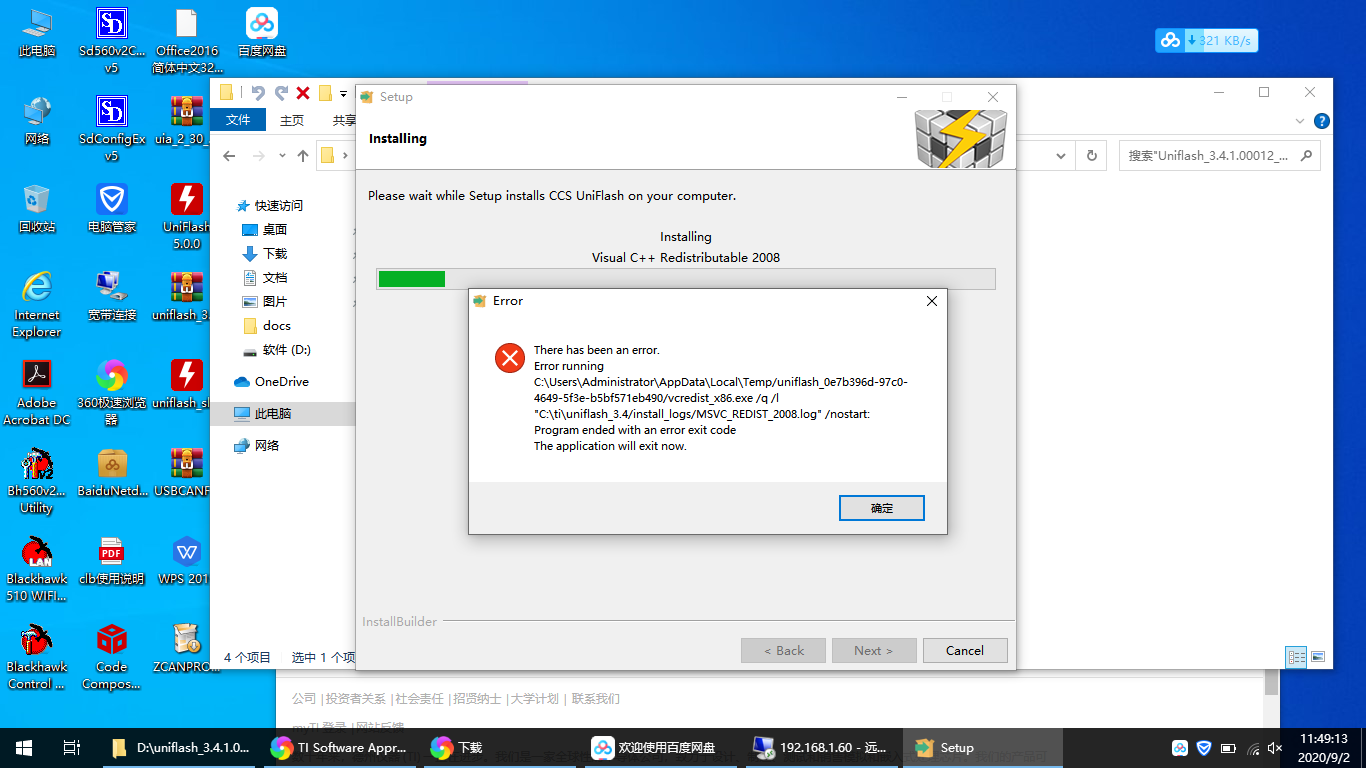Select 软件 (D:) drive in the sidebar
The image size is (1366, 768).
coord(277,350)
